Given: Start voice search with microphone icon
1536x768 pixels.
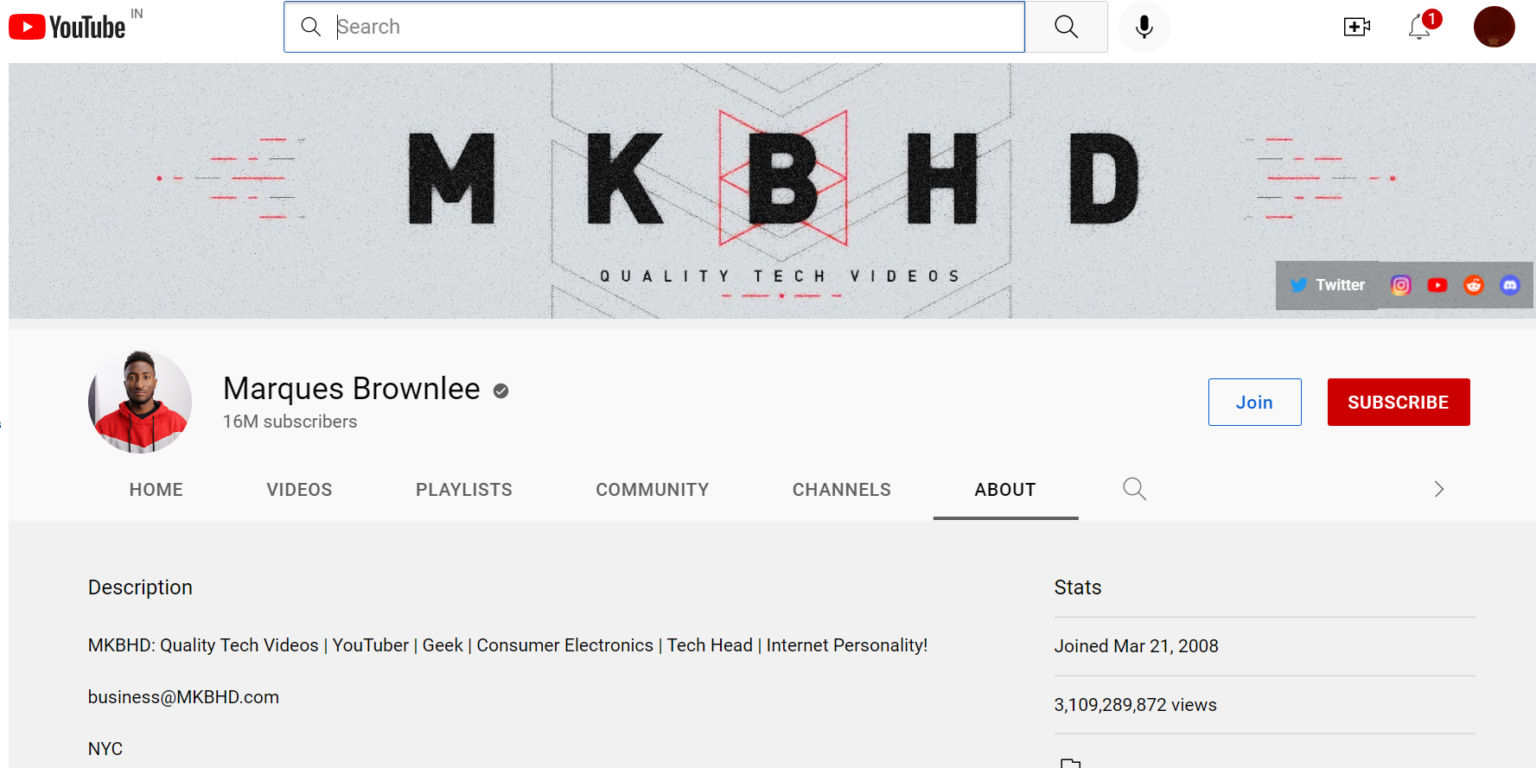Looking at the screenshot, I should pyautogui.click(x=1144, y=27).
